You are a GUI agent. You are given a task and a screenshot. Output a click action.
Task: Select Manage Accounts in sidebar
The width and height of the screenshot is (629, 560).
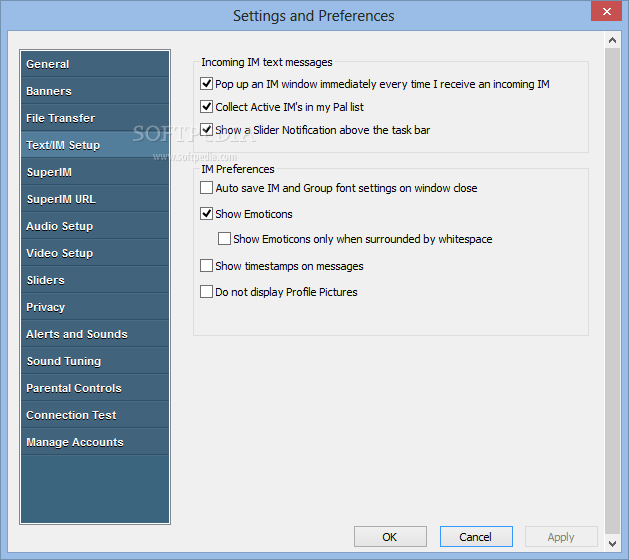point(75,442)
